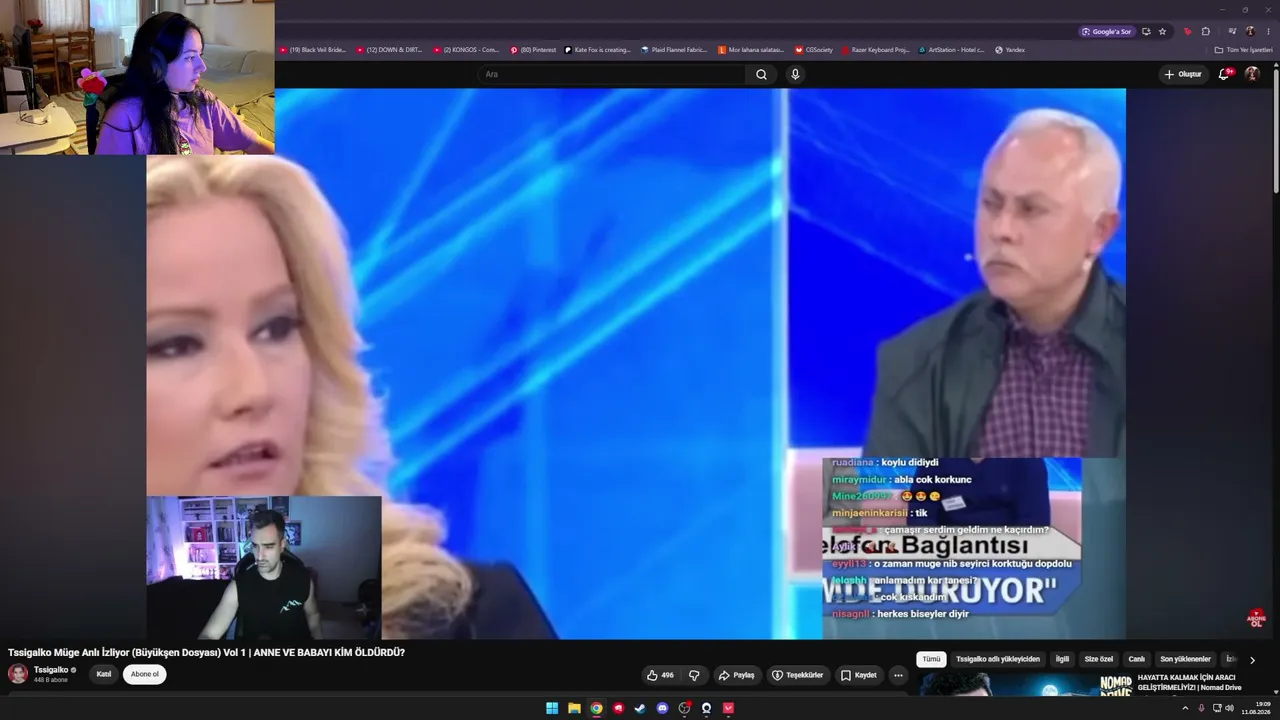Open the Pinterest bookmark
The width and height of the screenshot is (1280, 720).
533,50
